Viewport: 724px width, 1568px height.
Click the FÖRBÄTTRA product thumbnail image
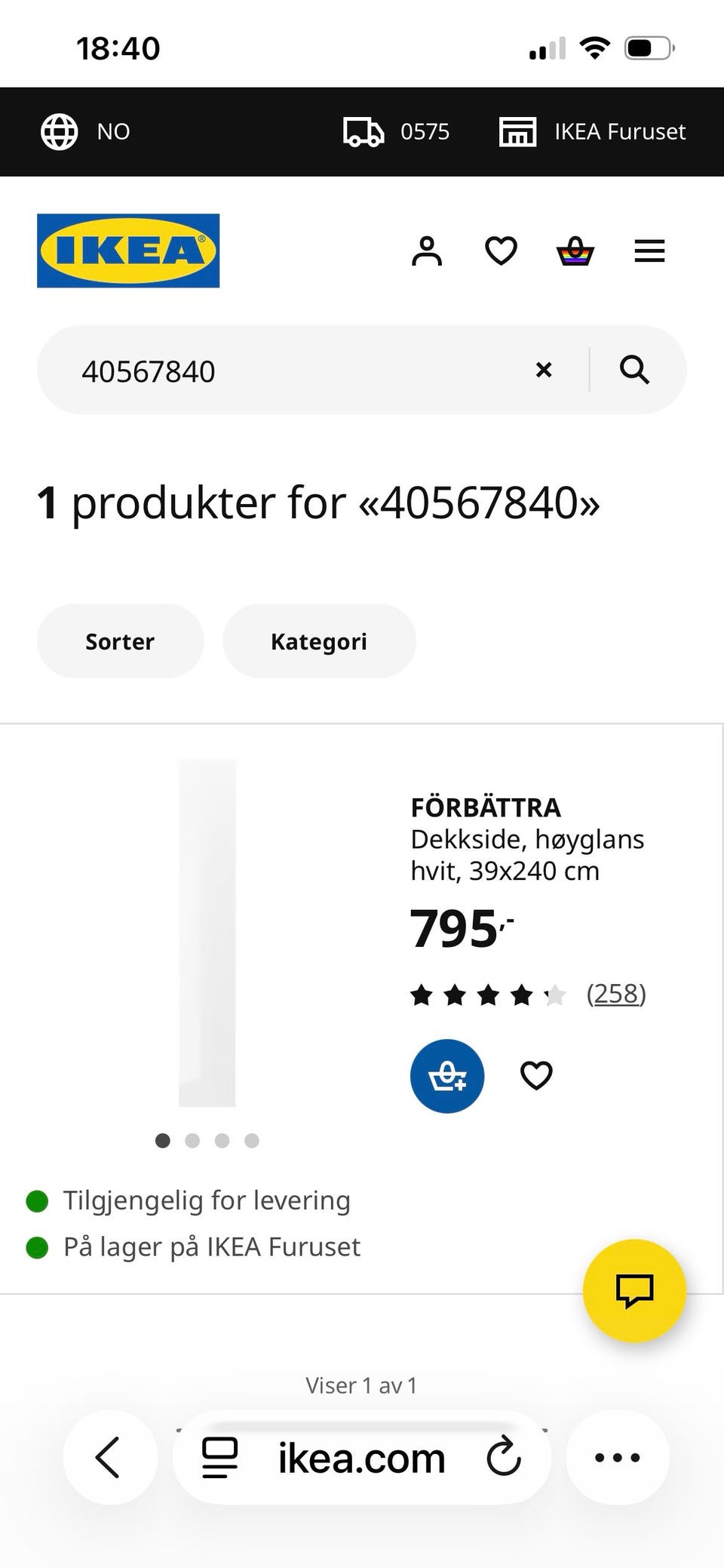pos(207,933)
